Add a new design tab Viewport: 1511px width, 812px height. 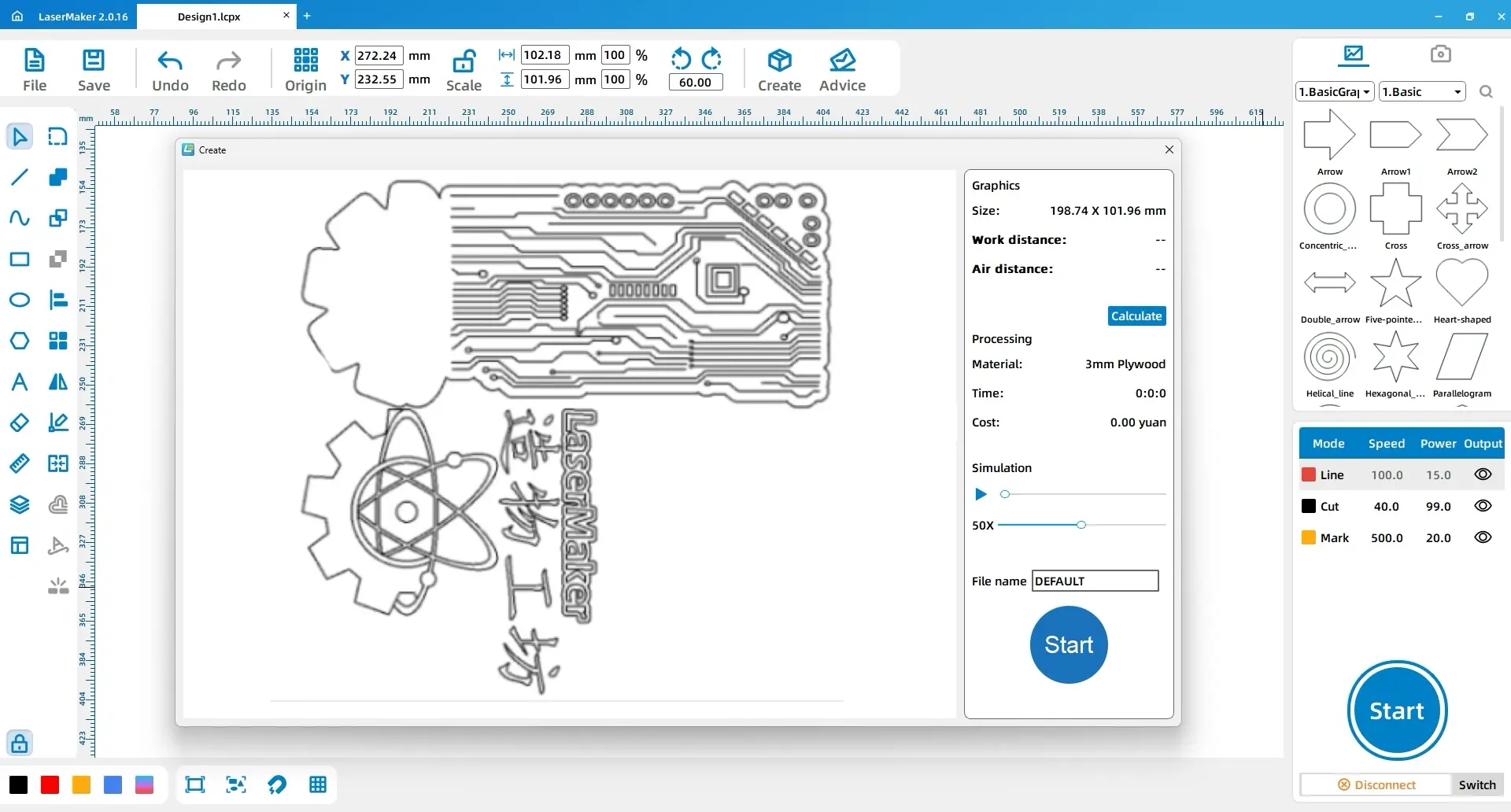pyautogui.click(x=307, y=16)
